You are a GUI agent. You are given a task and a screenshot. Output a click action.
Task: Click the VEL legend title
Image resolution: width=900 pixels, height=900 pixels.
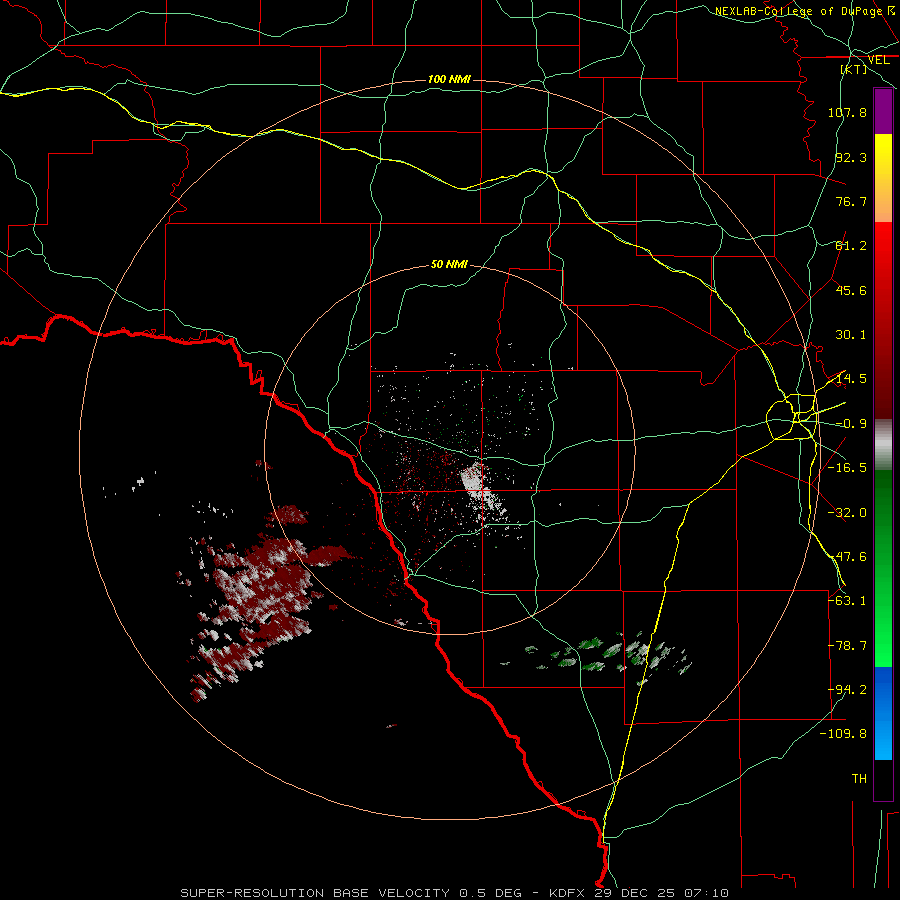[x=878, y=60]
